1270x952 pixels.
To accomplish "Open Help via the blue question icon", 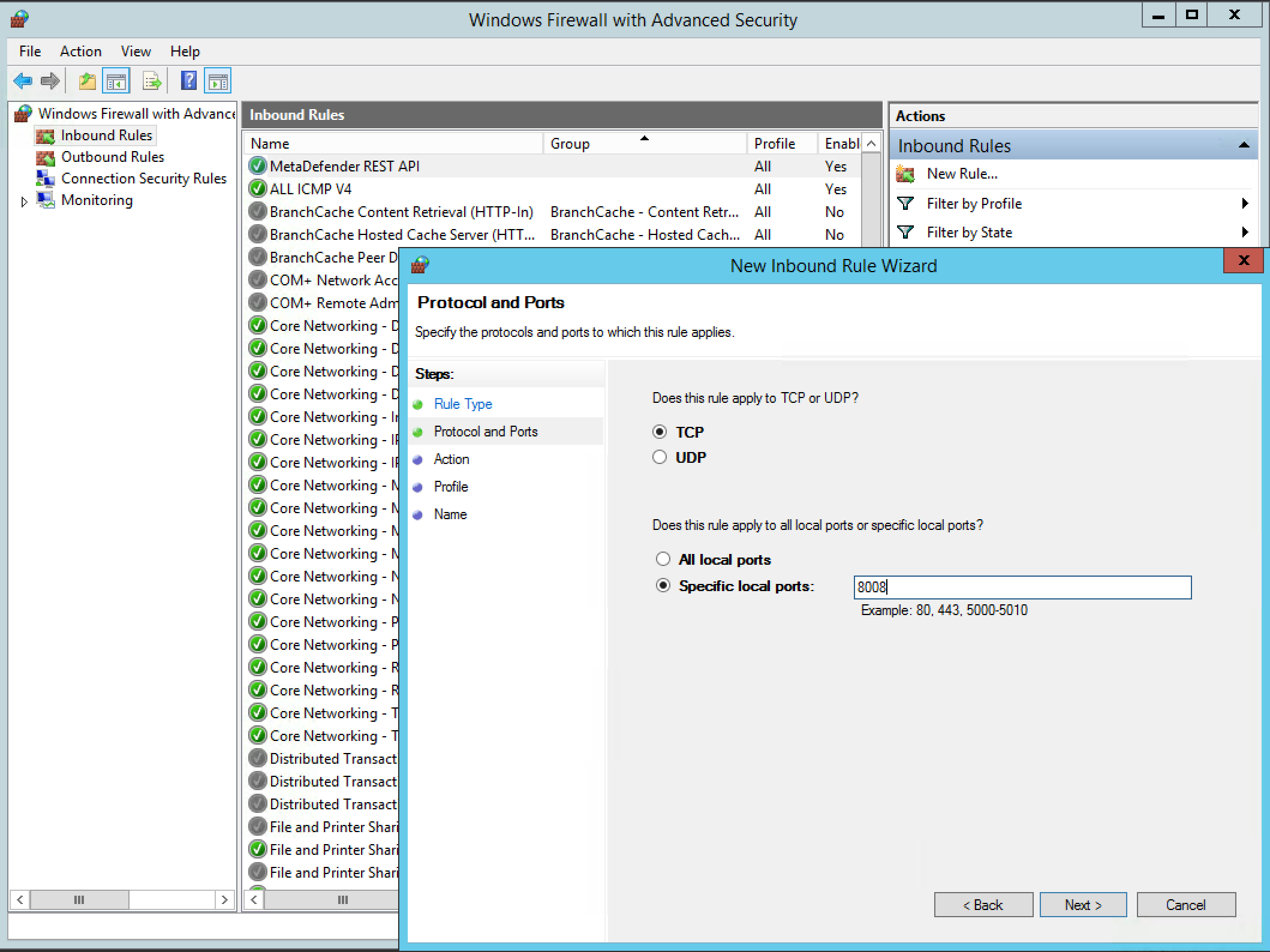I will (189, 81).
